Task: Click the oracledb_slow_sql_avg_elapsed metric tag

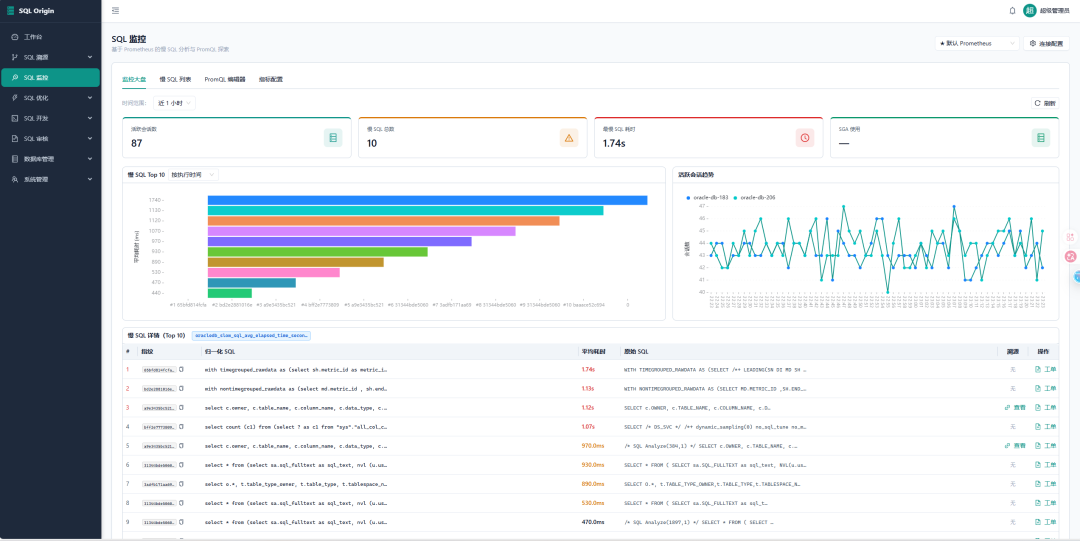Action: coord(251,336)
